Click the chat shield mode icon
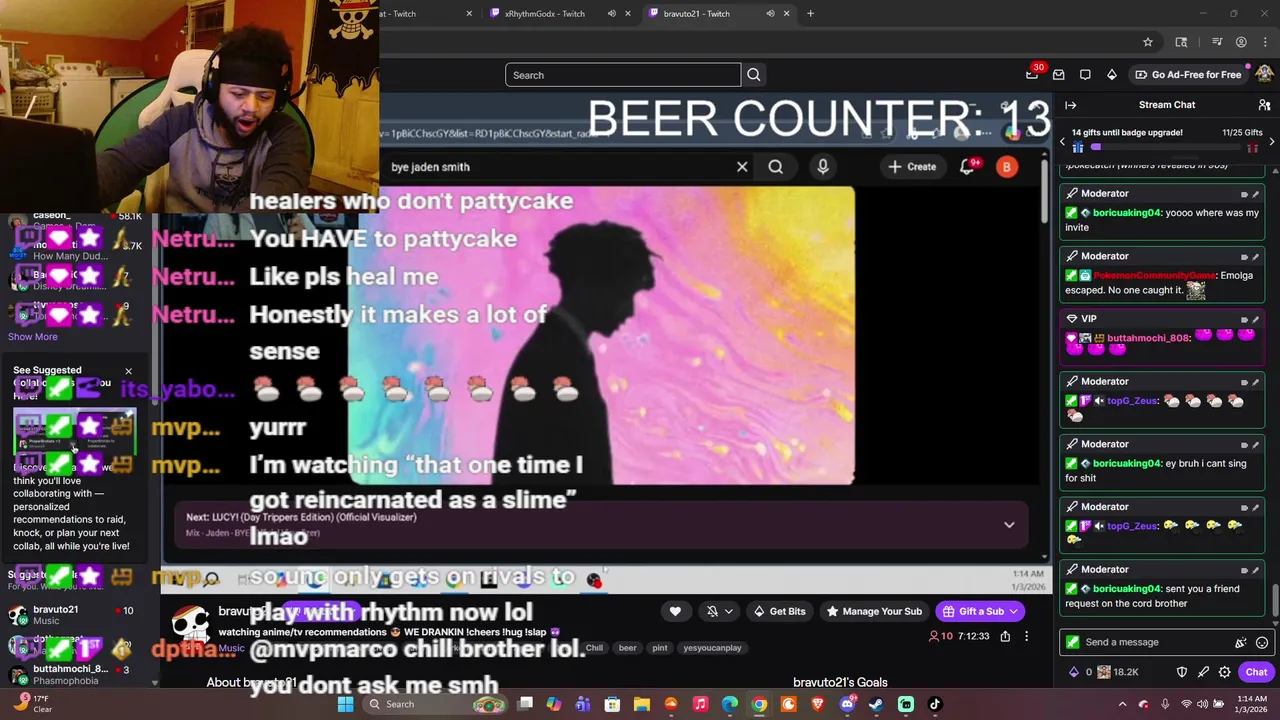 click(x=1182, y=672)
